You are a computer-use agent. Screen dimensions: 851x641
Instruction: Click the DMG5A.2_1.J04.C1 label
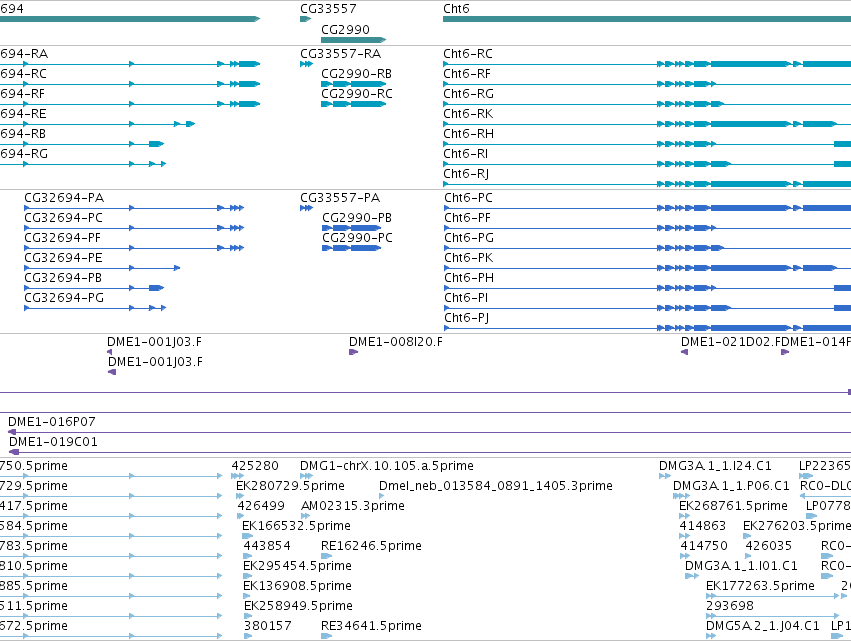coord(763,627)
